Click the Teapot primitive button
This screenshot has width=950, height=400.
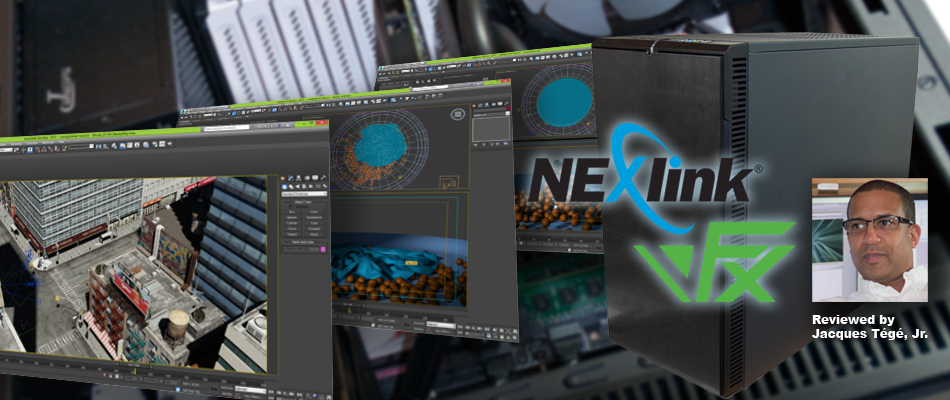coord(292,234)
